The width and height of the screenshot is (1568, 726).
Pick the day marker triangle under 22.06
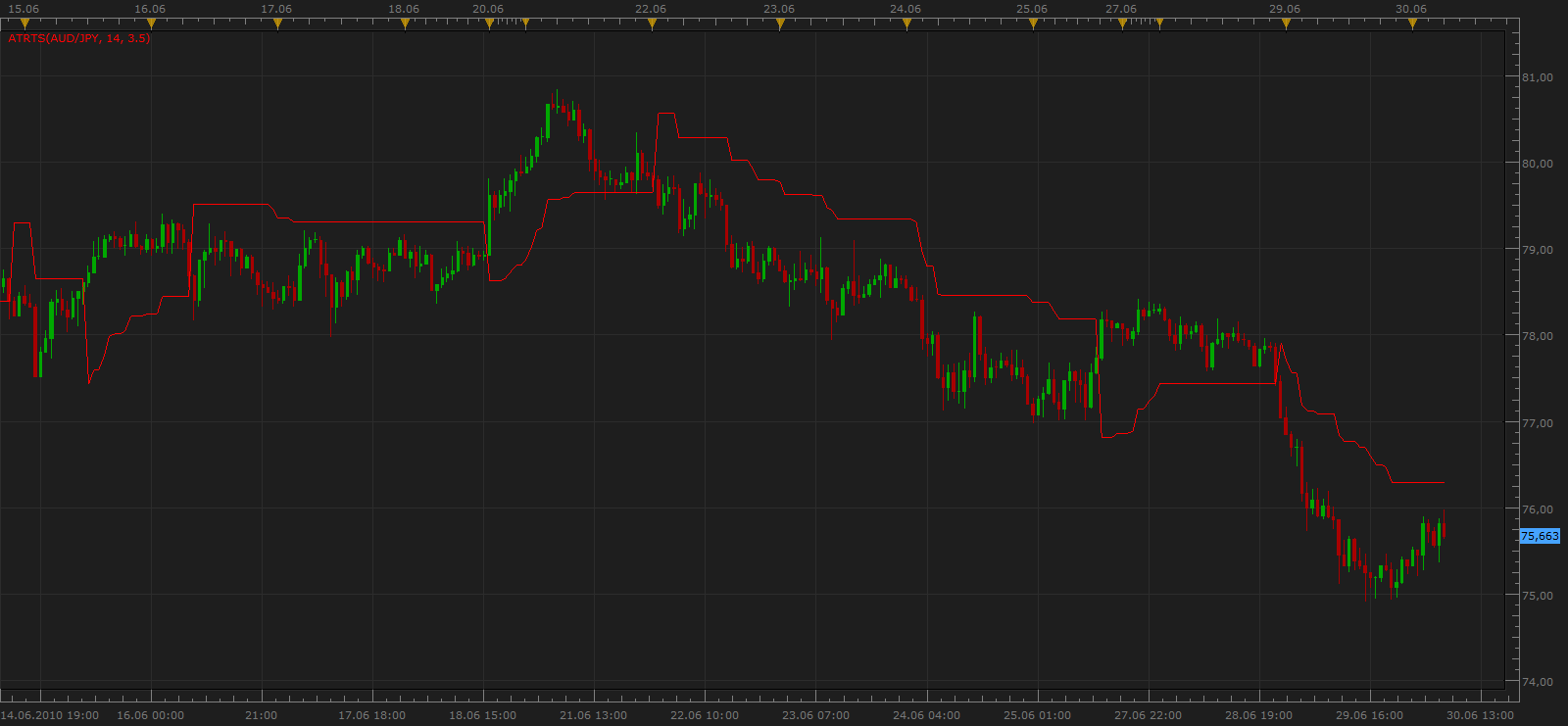click(x=653, y=24)
